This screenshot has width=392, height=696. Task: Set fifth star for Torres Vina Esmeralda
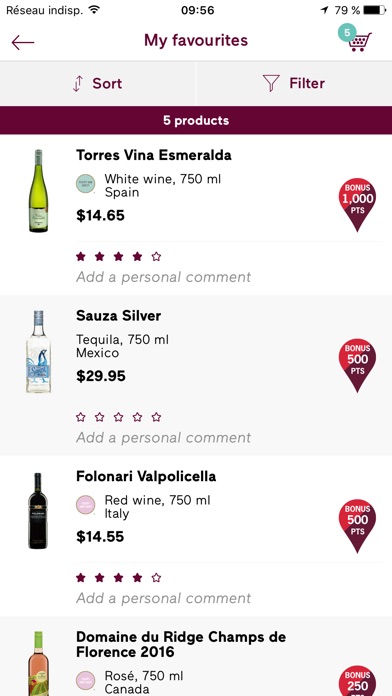point(156,256)
